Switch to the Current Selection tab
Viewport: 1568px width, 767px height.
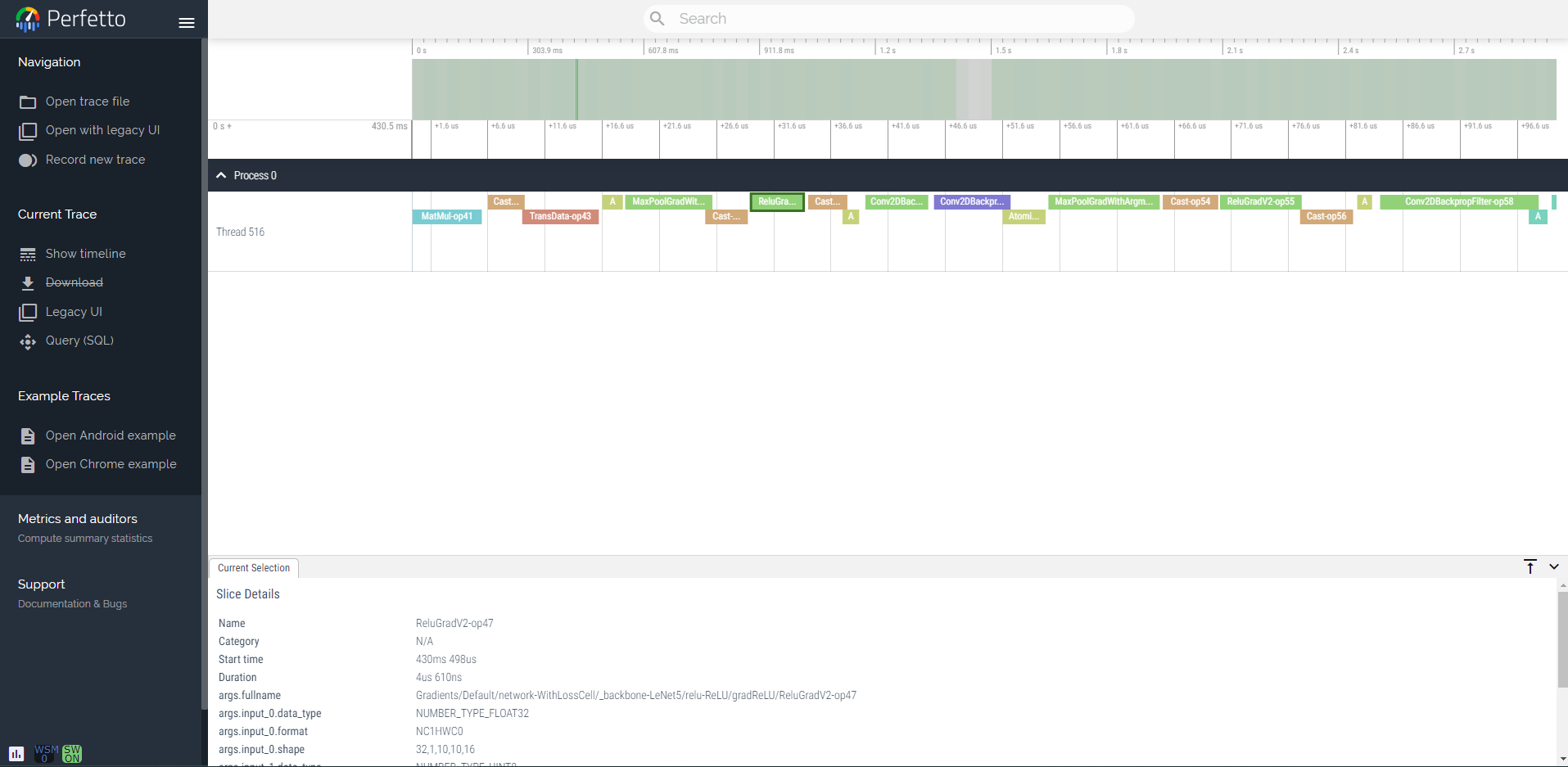tap(254, 568)
